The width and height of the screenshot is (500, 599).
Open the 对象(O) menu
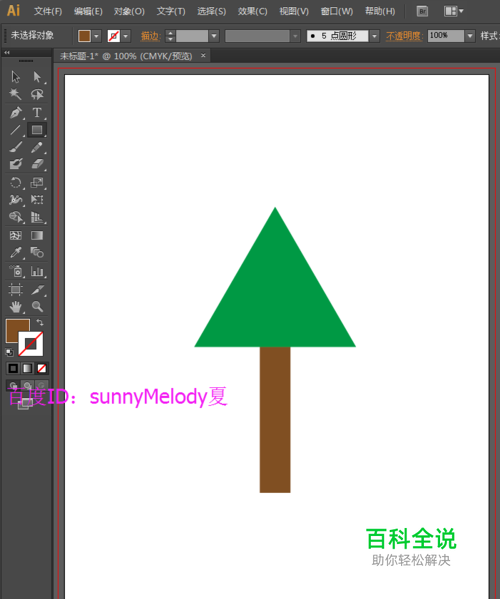click(129, 11)
